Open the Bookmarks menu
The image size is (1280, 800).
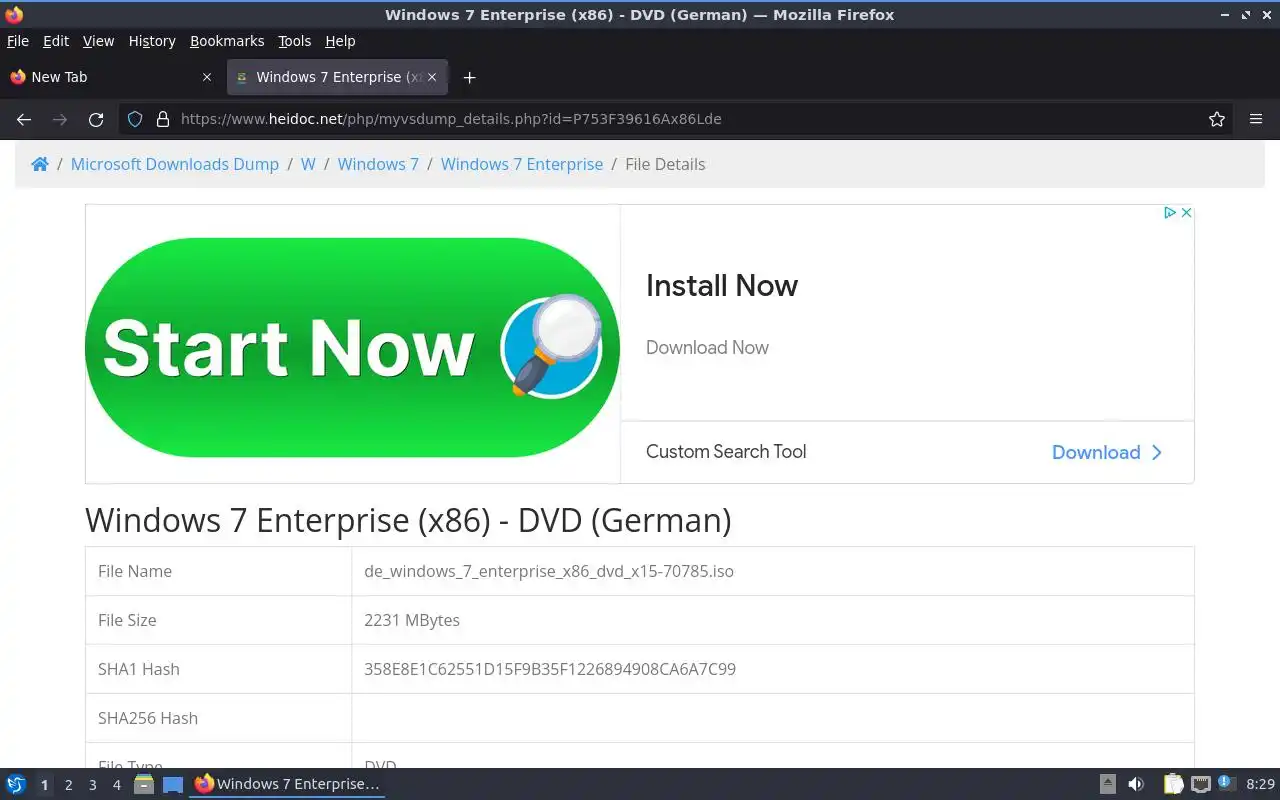point(227,41)
